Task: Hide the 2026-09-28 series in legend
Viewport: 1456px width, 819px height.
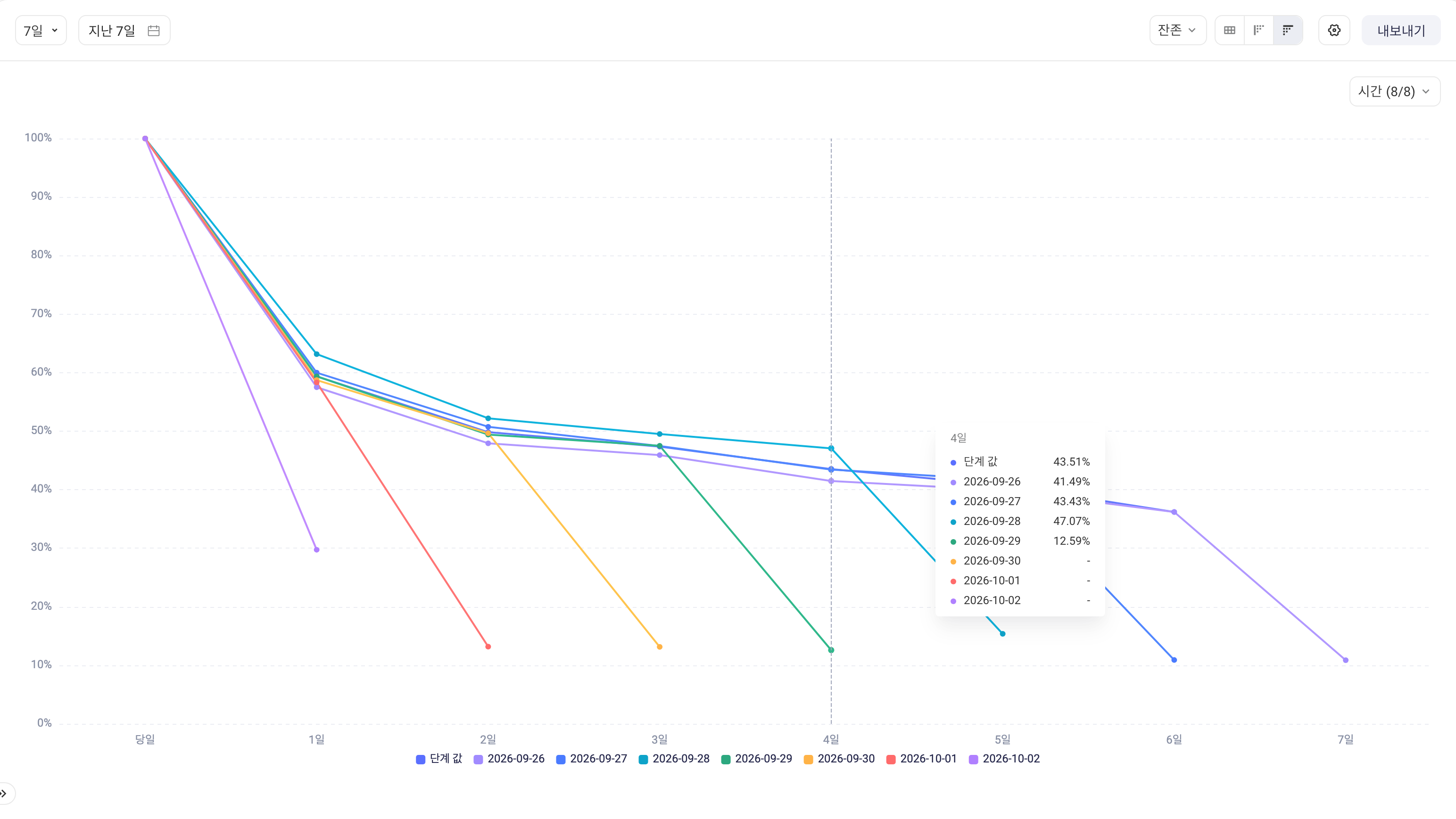Action: [x=674, y=759]
